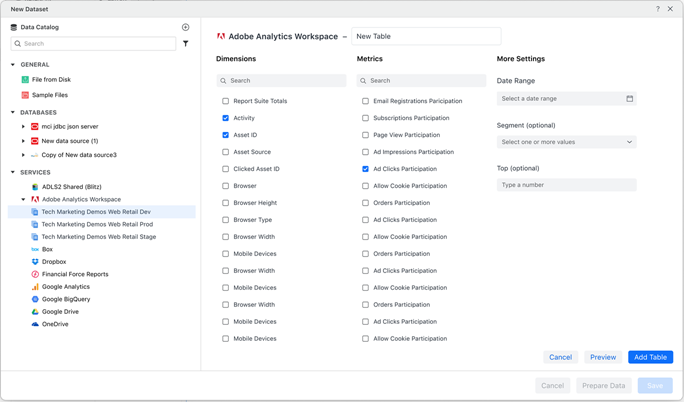Select the OneDrive service

tap(55, 324)
